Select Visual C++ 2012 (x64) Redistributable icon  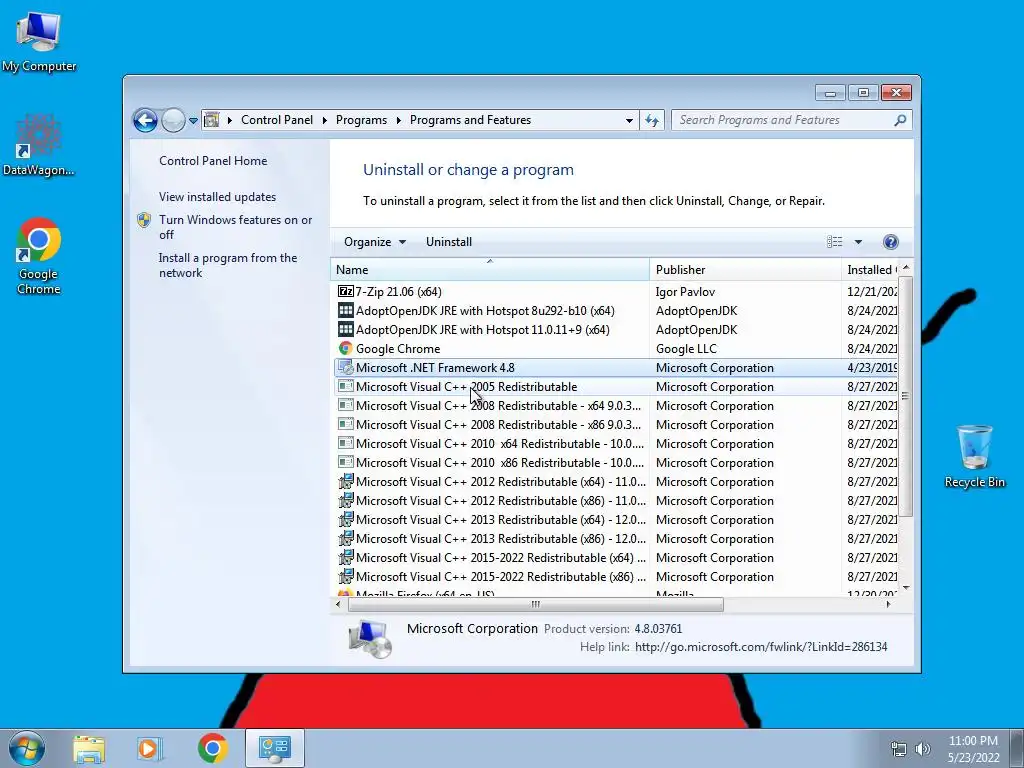pyautogui.click(x=345, y=481)
